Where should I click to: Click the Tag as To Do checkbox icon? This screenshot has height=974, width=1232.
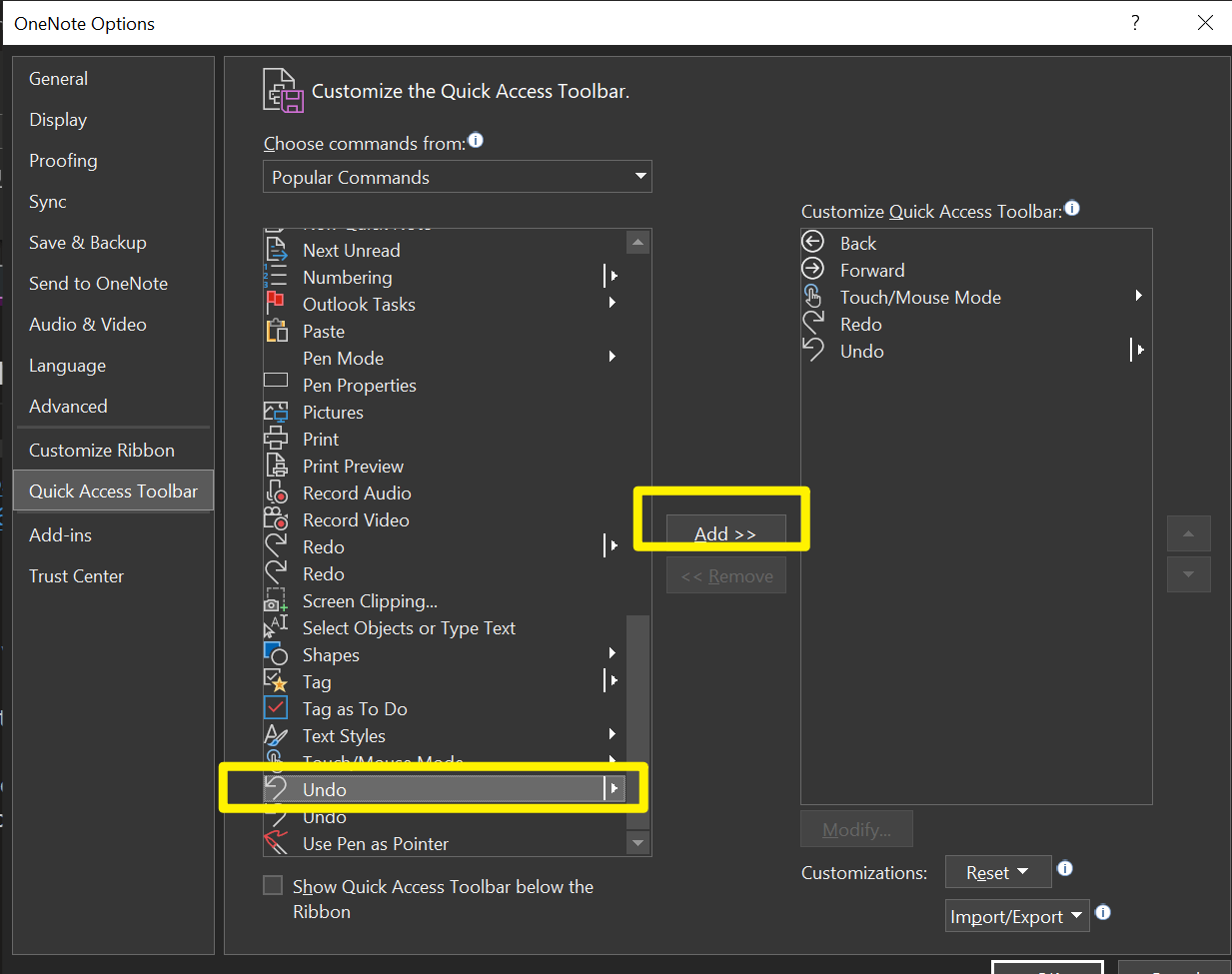coord(276,708)
